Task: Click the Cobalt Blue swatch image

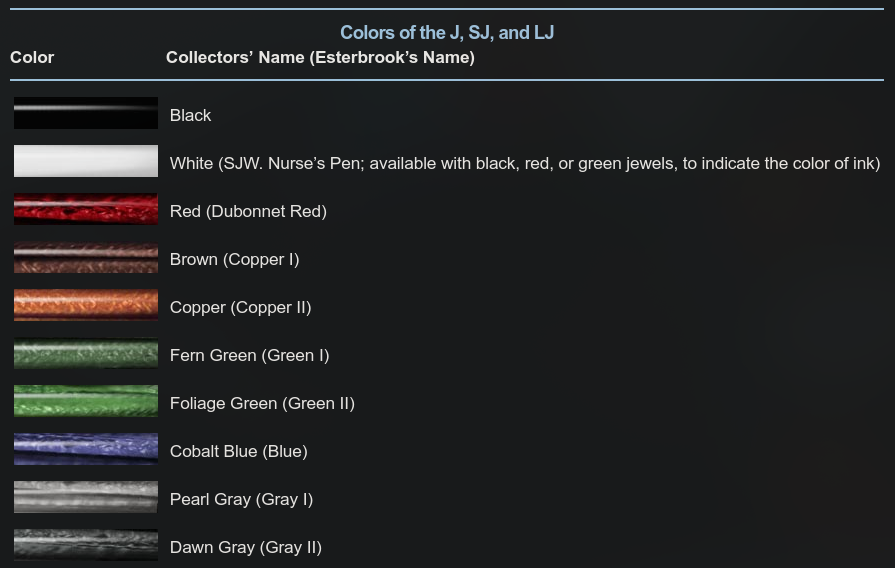Action: click(86, 449)
